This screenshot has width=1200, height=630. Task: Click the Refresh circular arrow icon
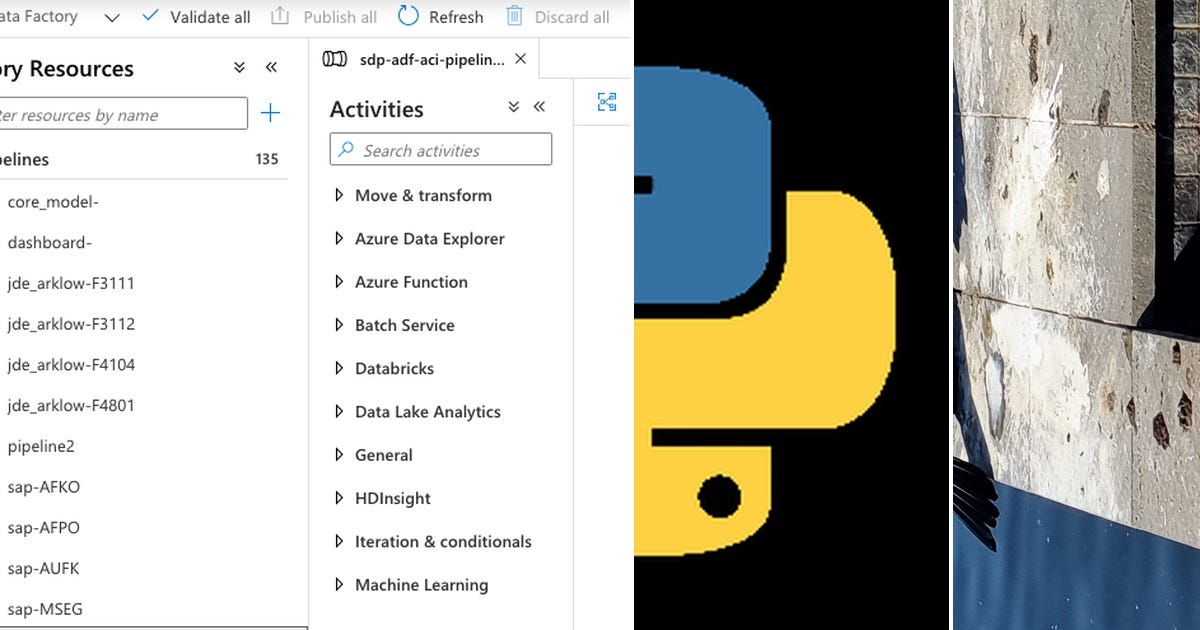coord(408,16)
